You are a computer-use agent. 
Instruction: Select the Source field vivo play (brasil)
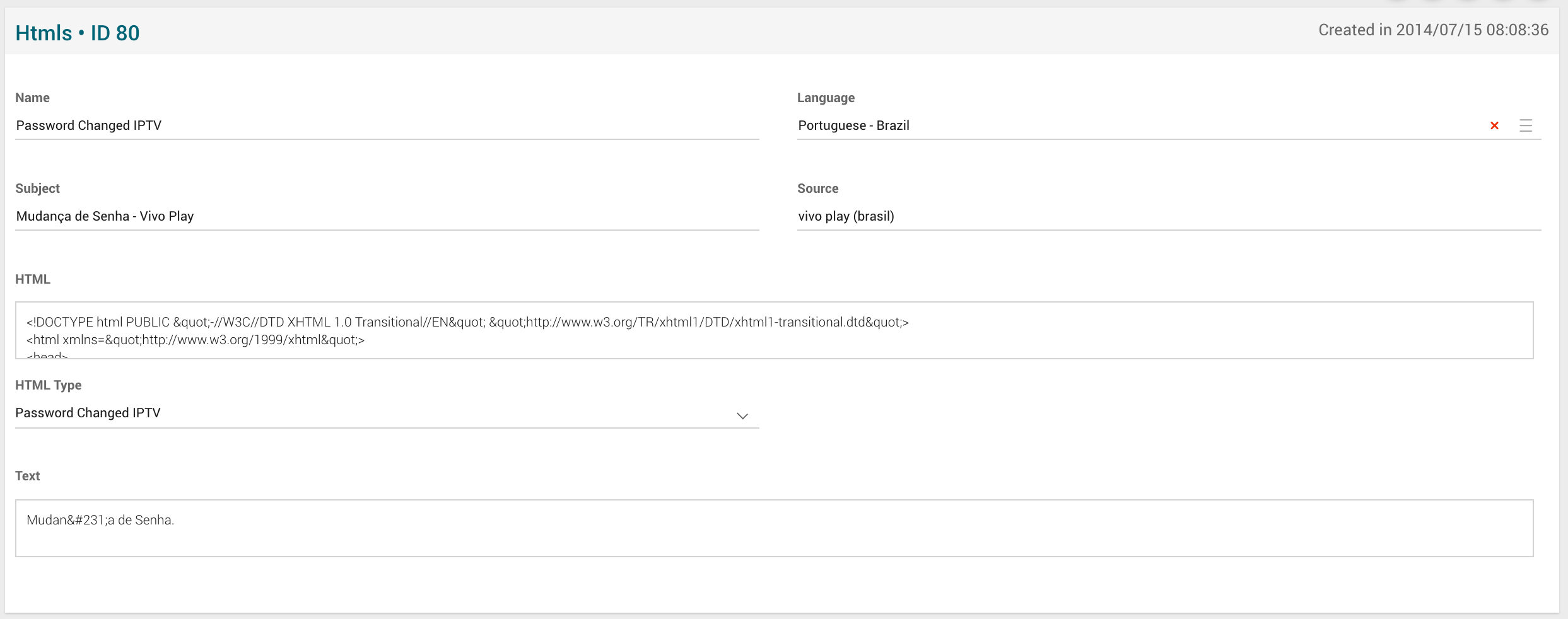pos(1168,216)
